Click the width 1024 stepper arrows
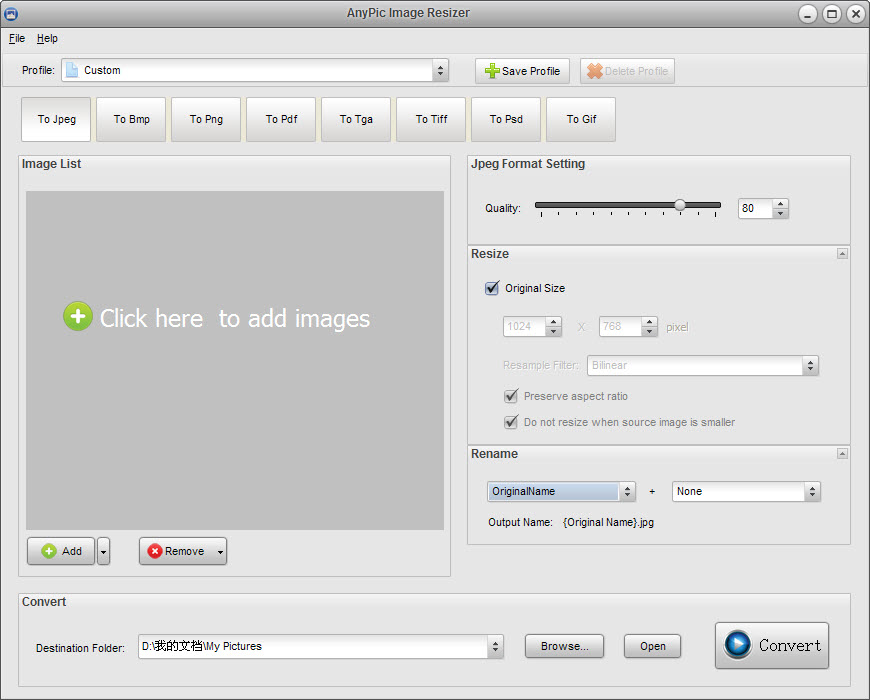870x700 pixels. tap(553, 326)
